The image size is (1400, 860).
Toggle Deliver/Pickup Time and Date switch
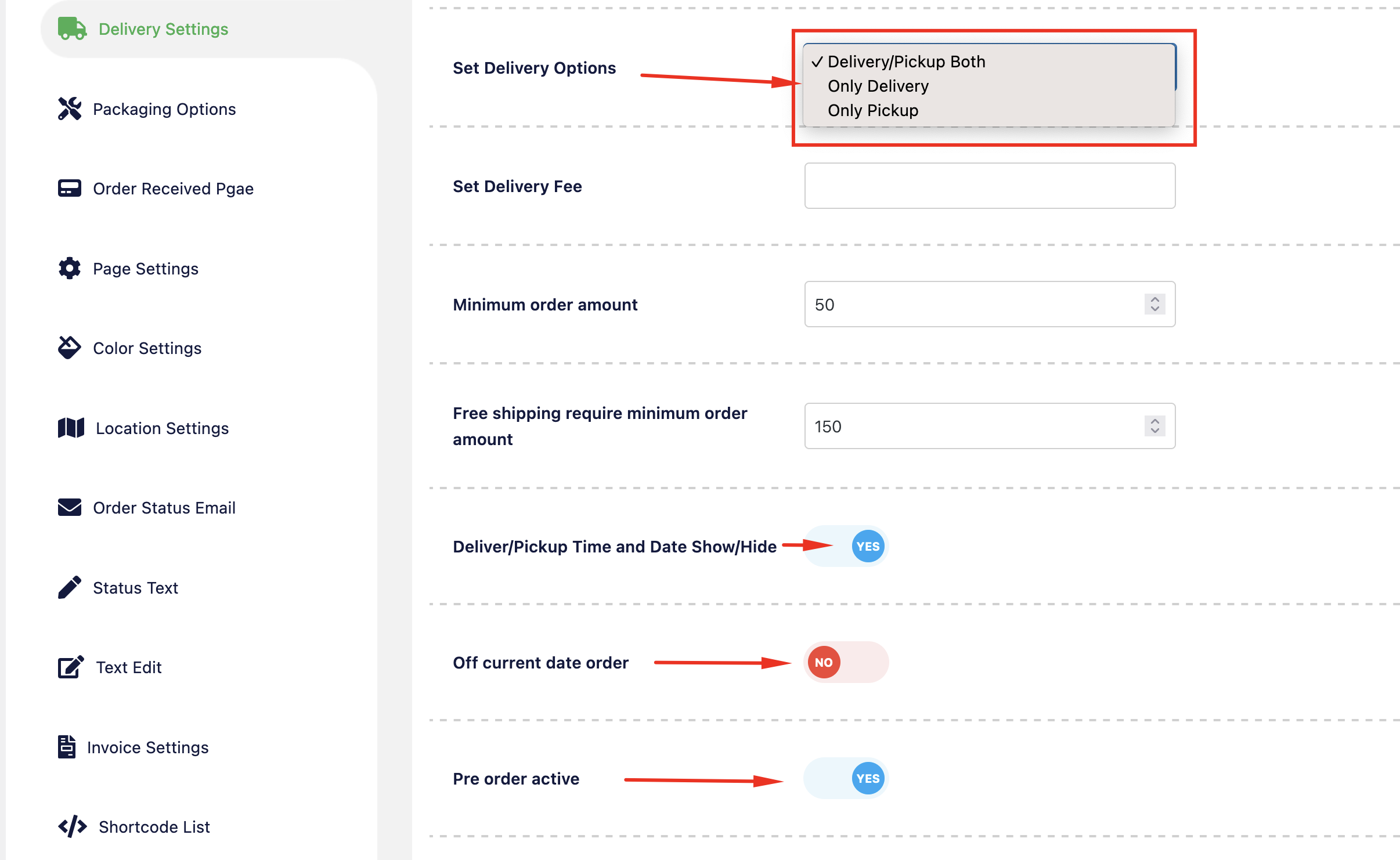point(846,546)
